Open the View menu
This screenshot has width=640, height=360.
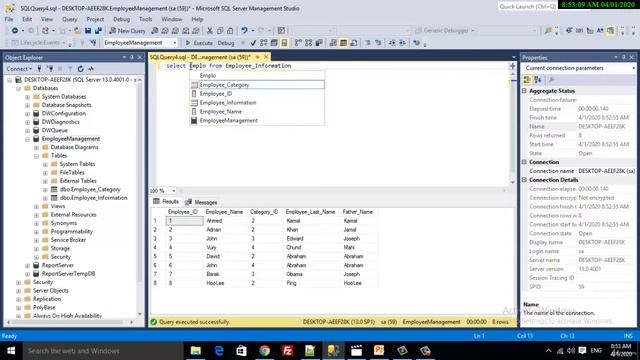tap(47, 19)
